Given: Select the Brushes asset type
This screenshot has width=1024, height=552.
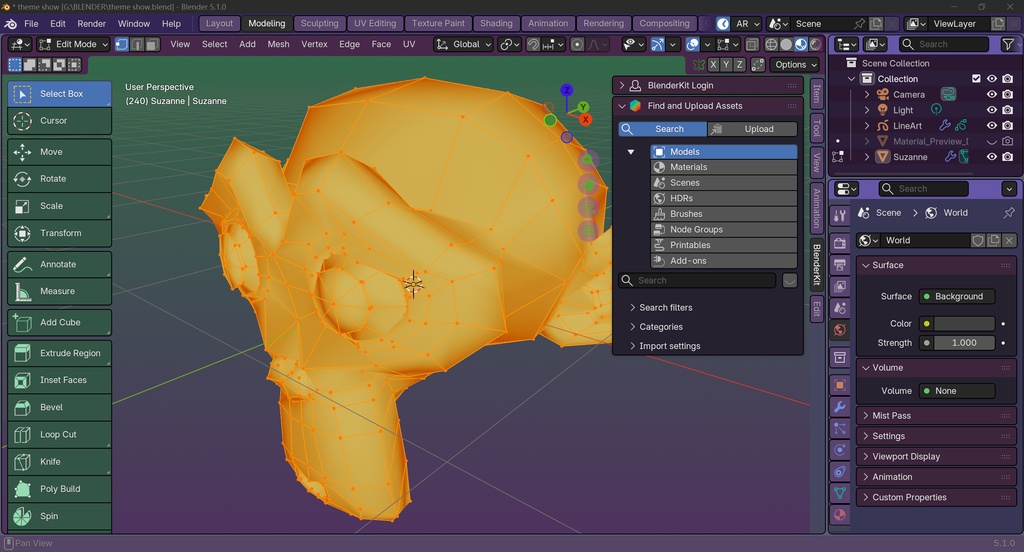Looking at the screenshot, I should [724, 214].
